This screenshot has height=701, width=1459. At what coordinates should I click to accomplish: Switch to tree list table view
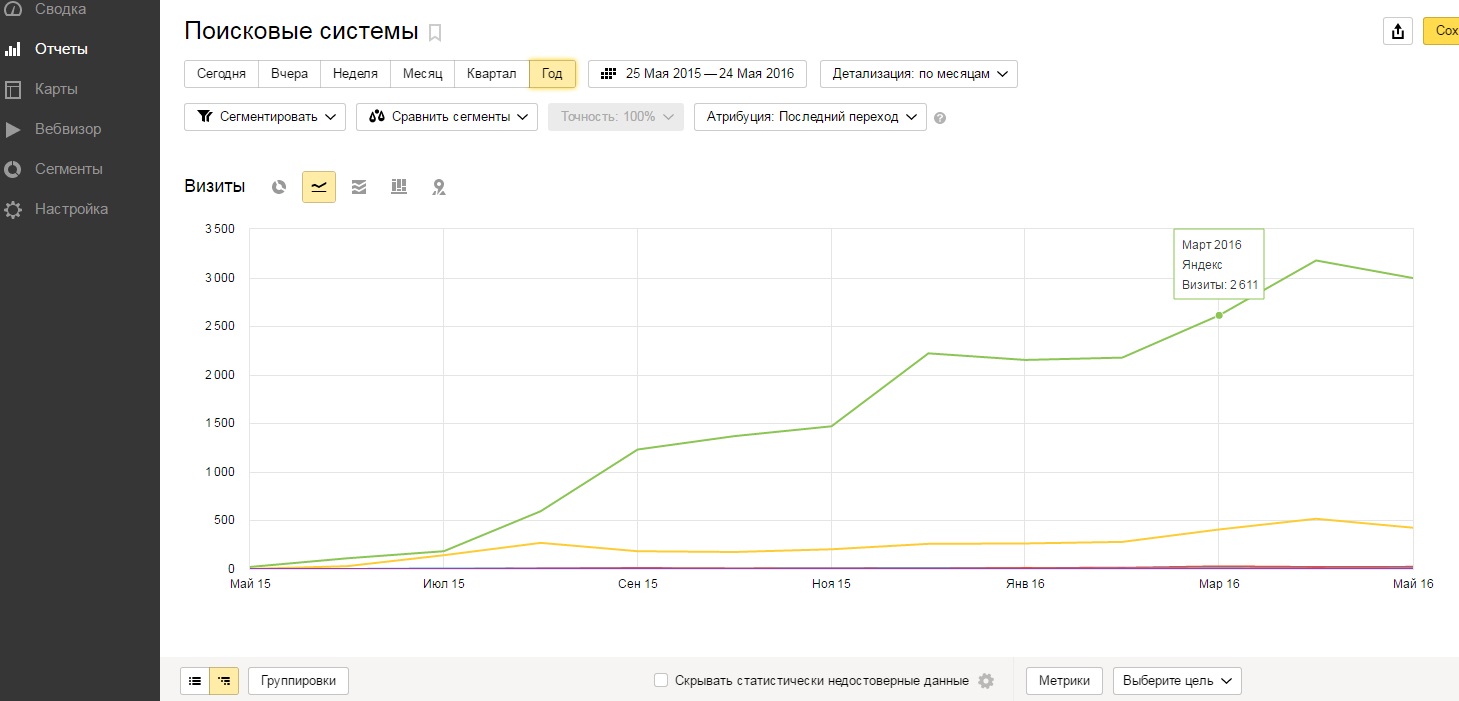224,681
